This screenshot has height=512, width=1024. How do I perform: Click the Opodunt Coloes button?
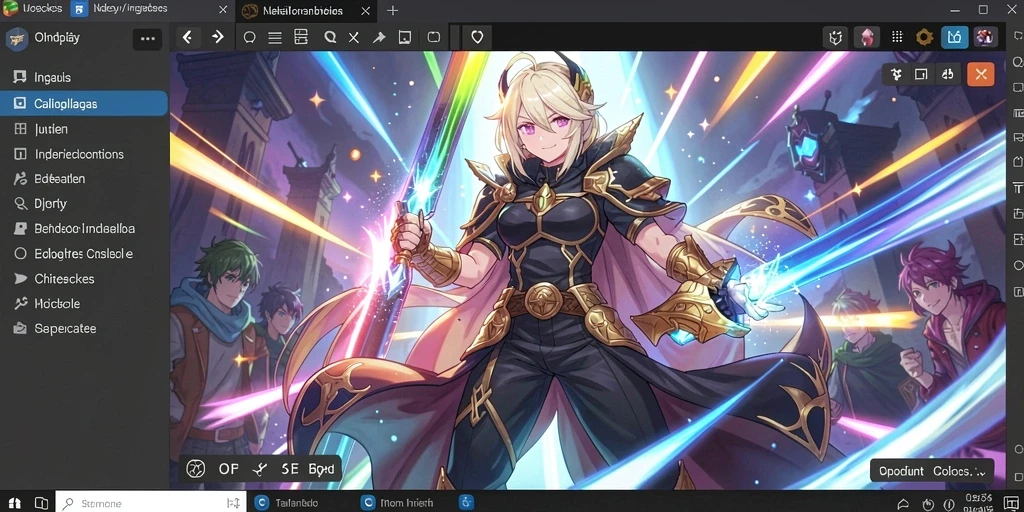932,471
